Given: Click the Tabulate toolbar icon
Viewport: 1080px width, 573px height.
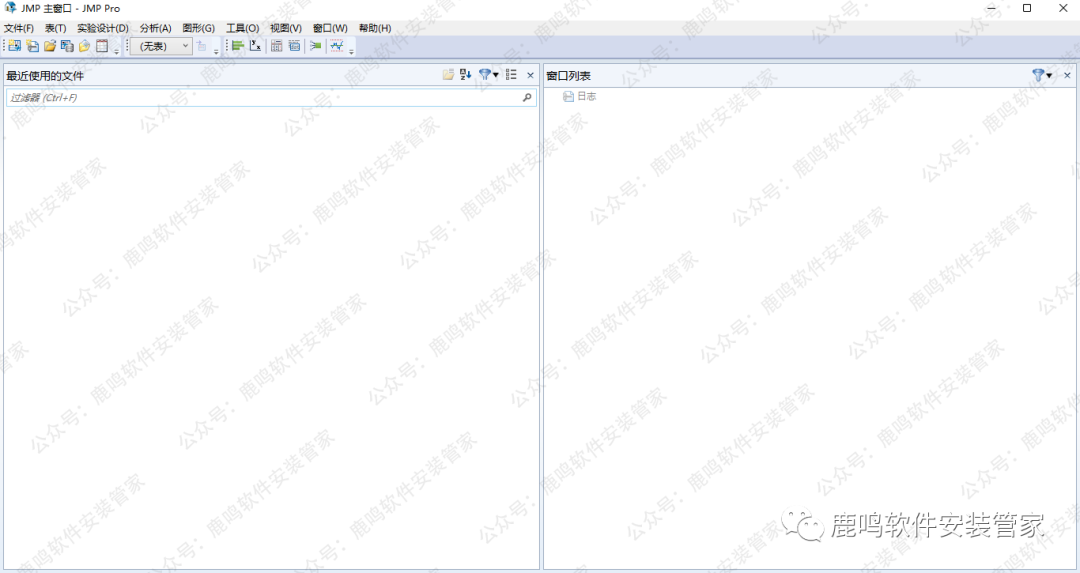Looking at the screenshot, I should [276, 46].
